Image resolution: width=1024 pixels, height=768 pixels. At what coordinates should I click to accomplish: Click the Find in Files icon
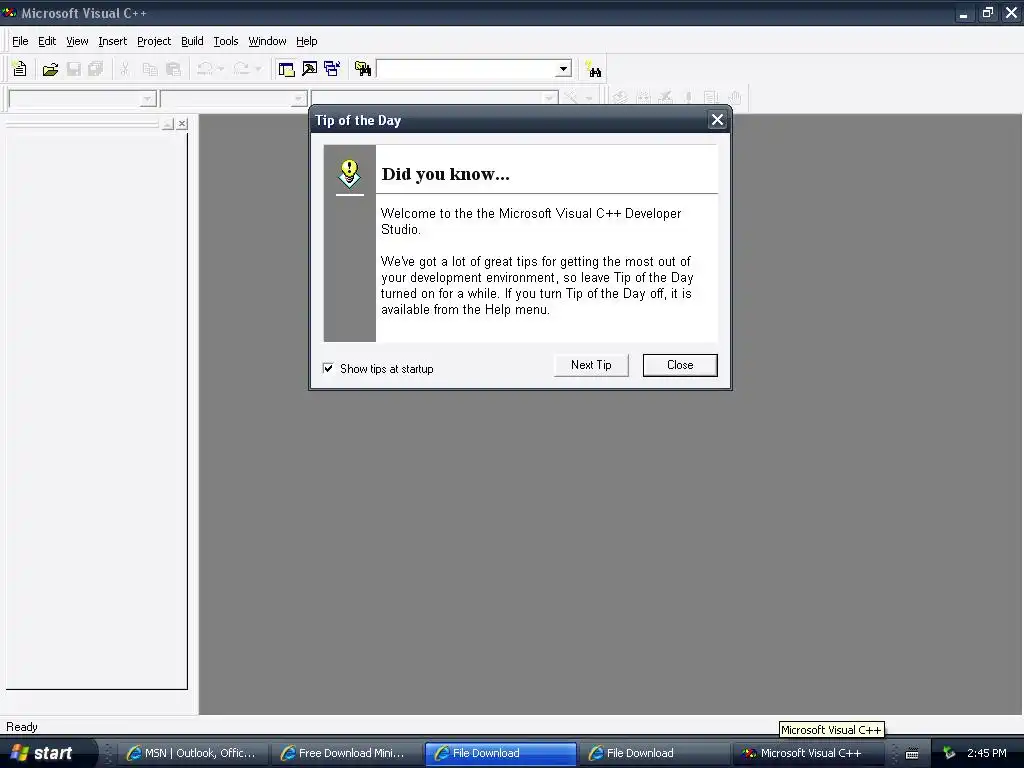coord(362,69)
